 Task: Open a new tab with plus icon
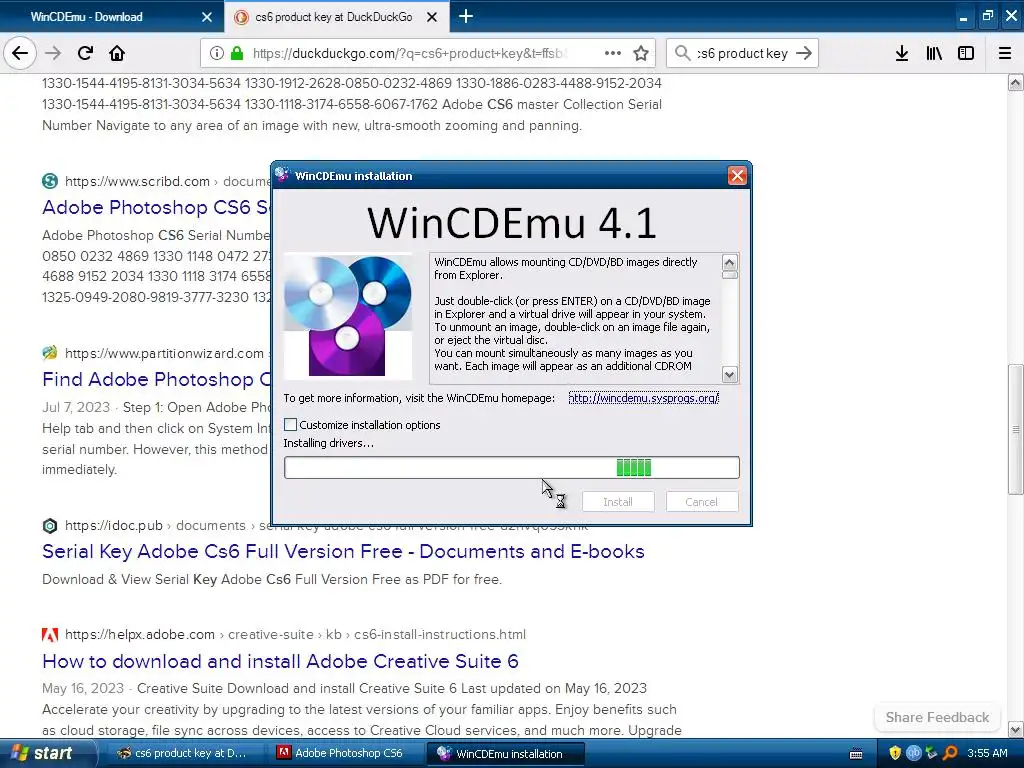(466, 16)
